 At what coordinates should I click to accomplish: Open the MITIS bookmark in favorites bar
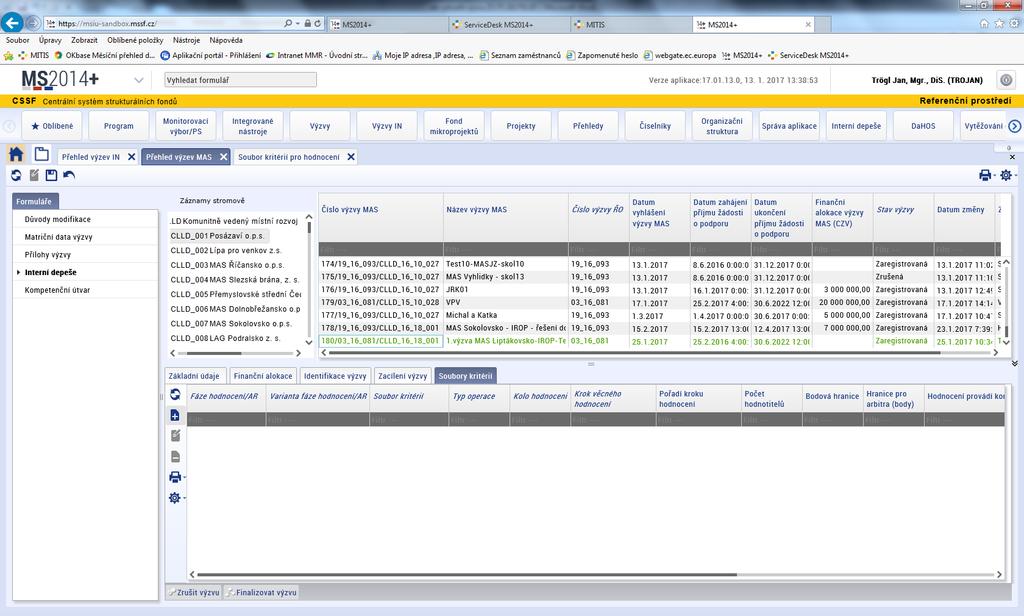[34, 56]
